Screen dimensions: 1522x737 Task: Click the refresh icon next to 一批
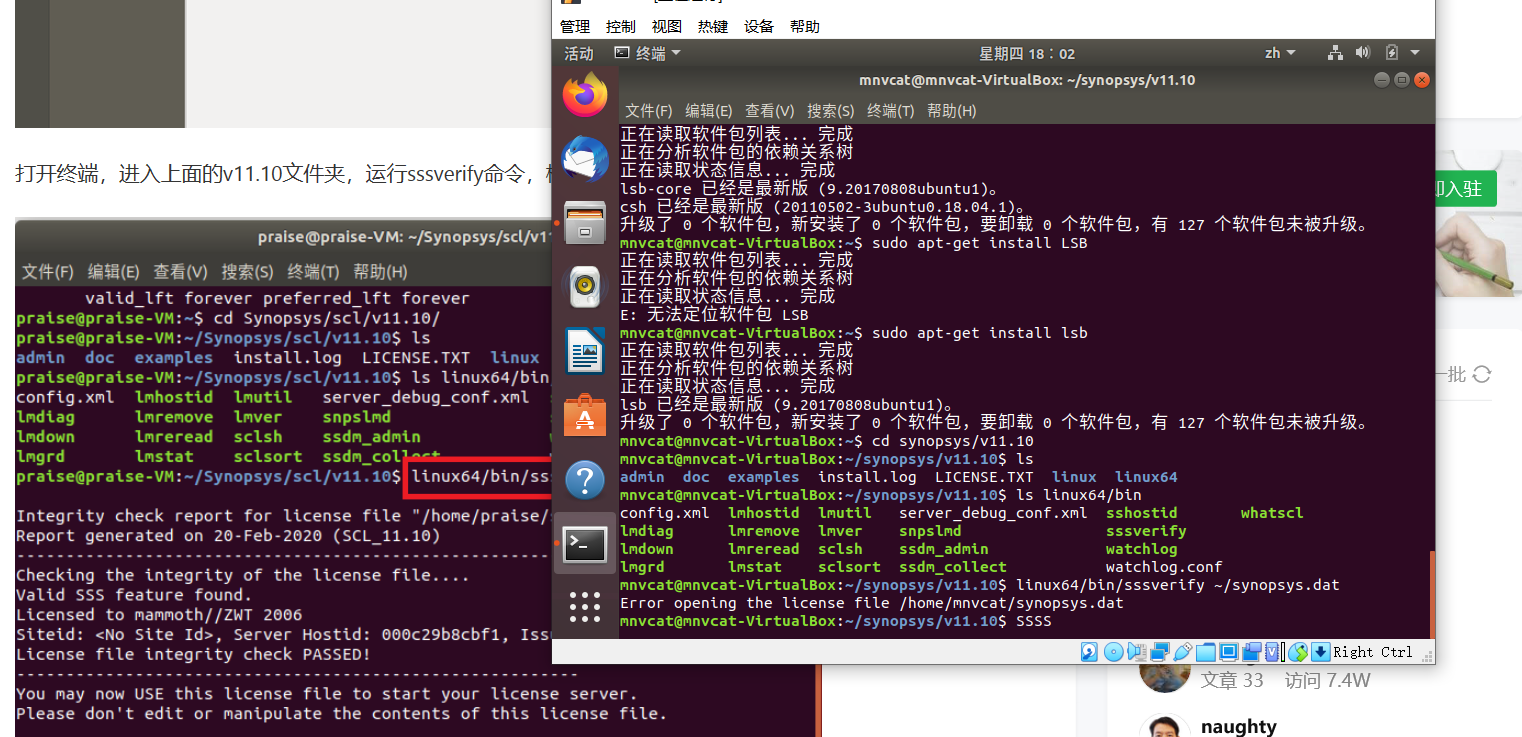1482,374
